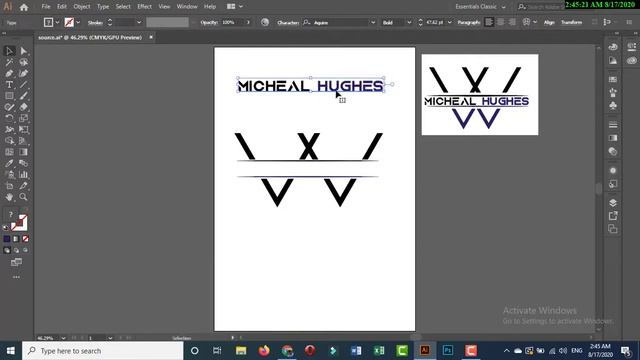Image resolution: width=640 pixels, height=360 pixels.
Task: Select the Rectangle tool
Action: coord(9,96)
